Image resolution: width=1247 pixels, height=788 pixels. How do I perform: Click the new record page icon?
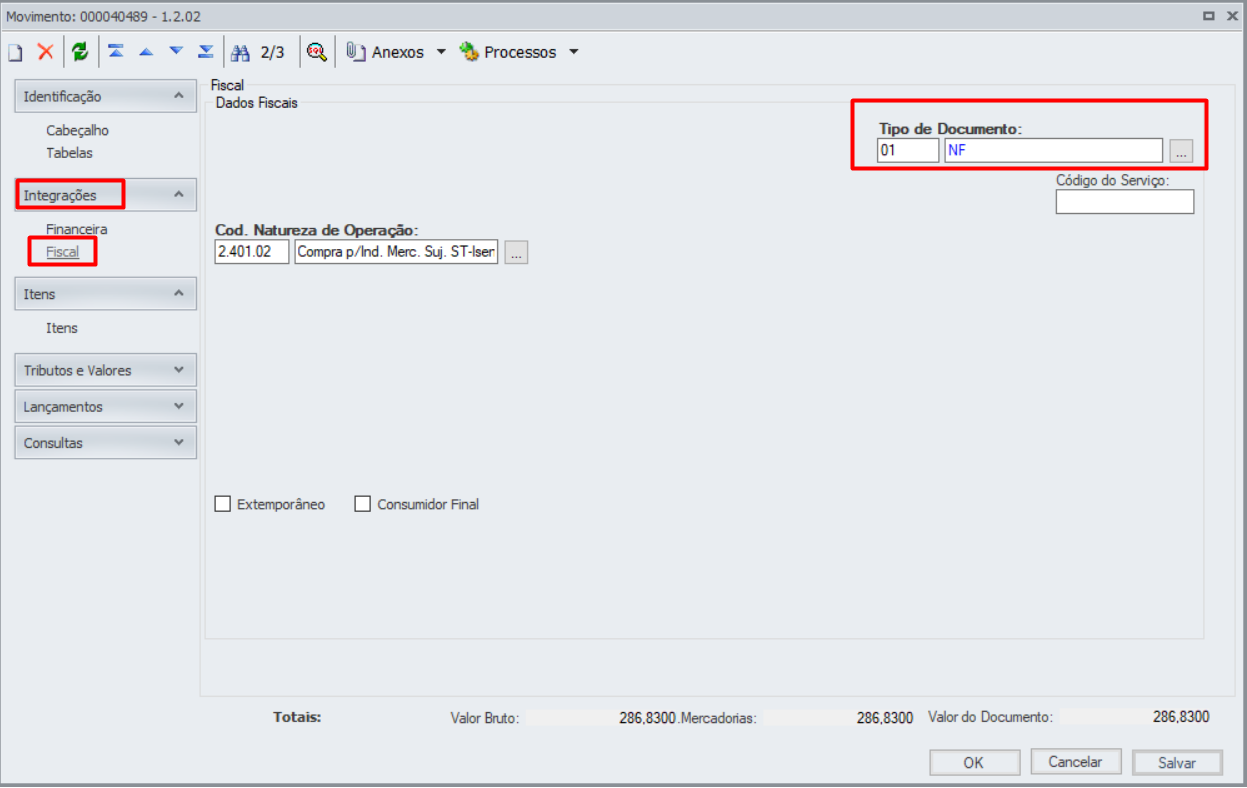tap(15, 52)
